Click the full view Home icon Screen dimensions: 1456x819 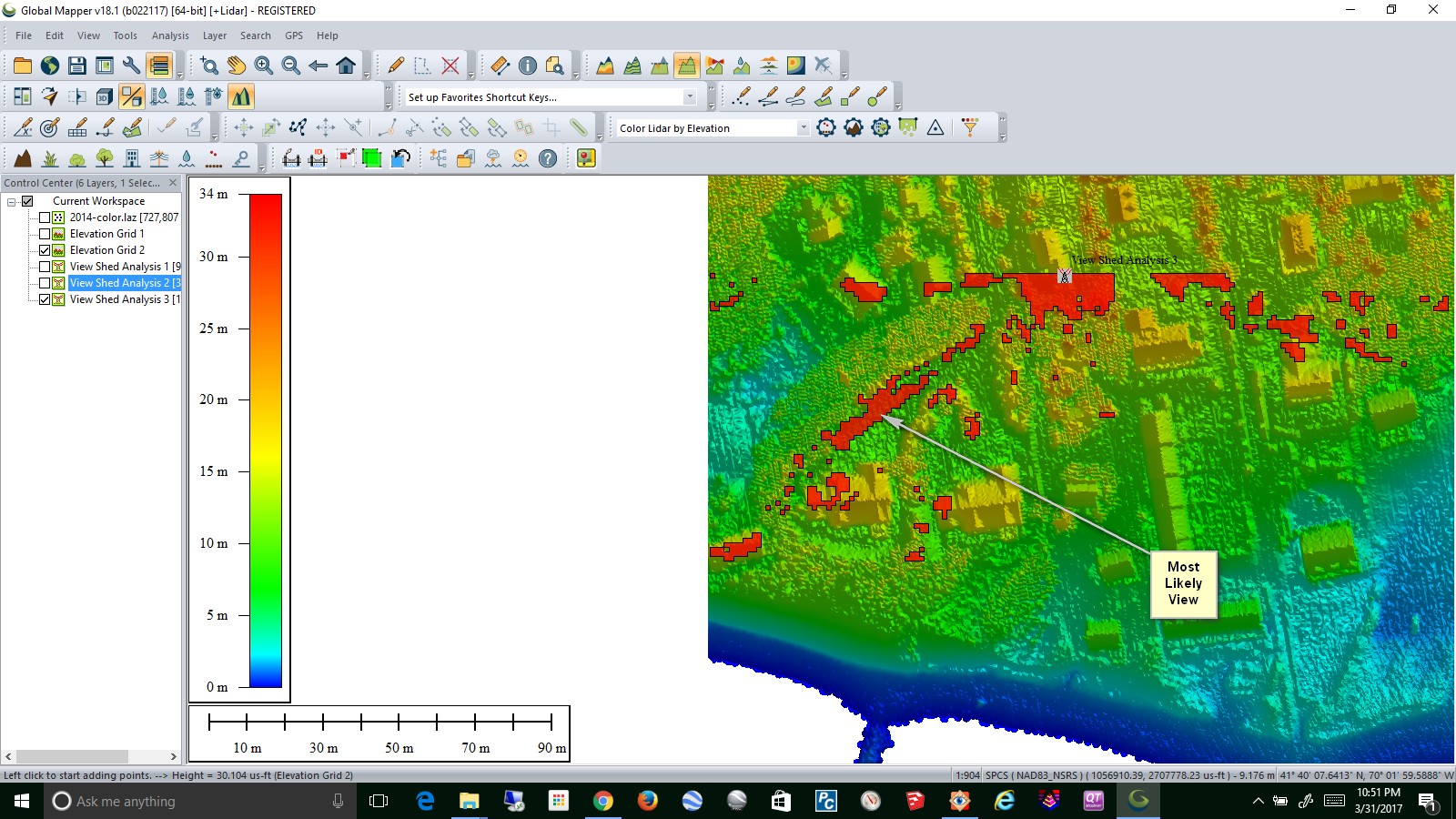346,66
